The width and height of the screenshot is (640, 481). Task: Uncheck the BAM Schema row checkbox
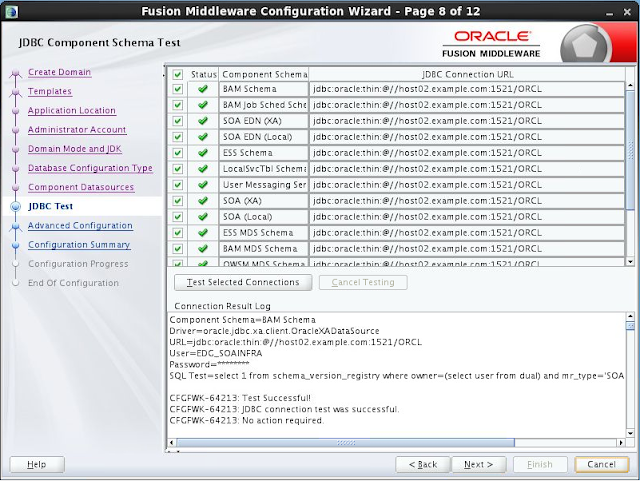pyautogui.click(x=178, y=89)
